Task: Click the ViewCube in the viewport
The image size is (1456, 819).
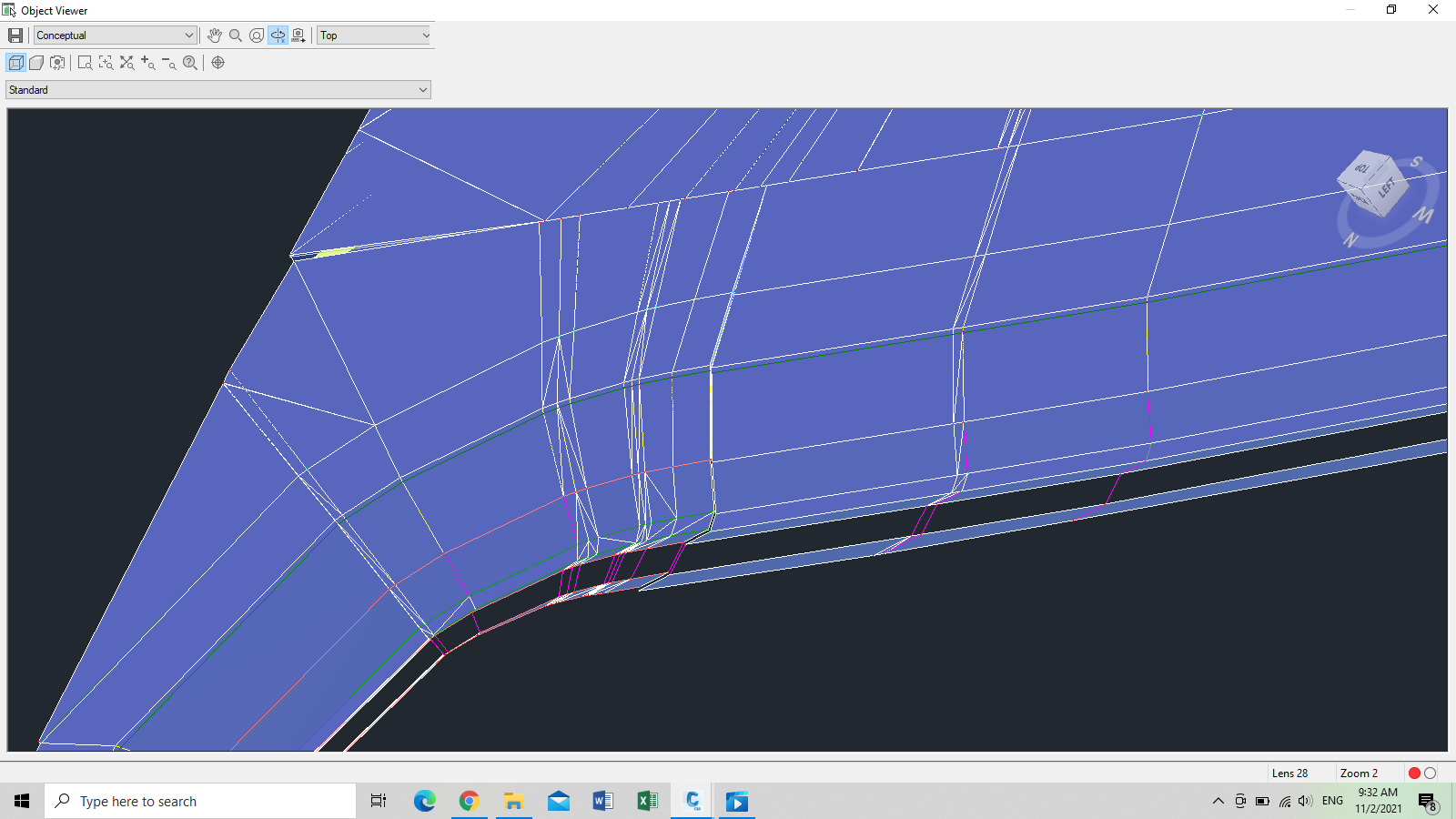Action: pyautogui.click(x=1372, y=184)
